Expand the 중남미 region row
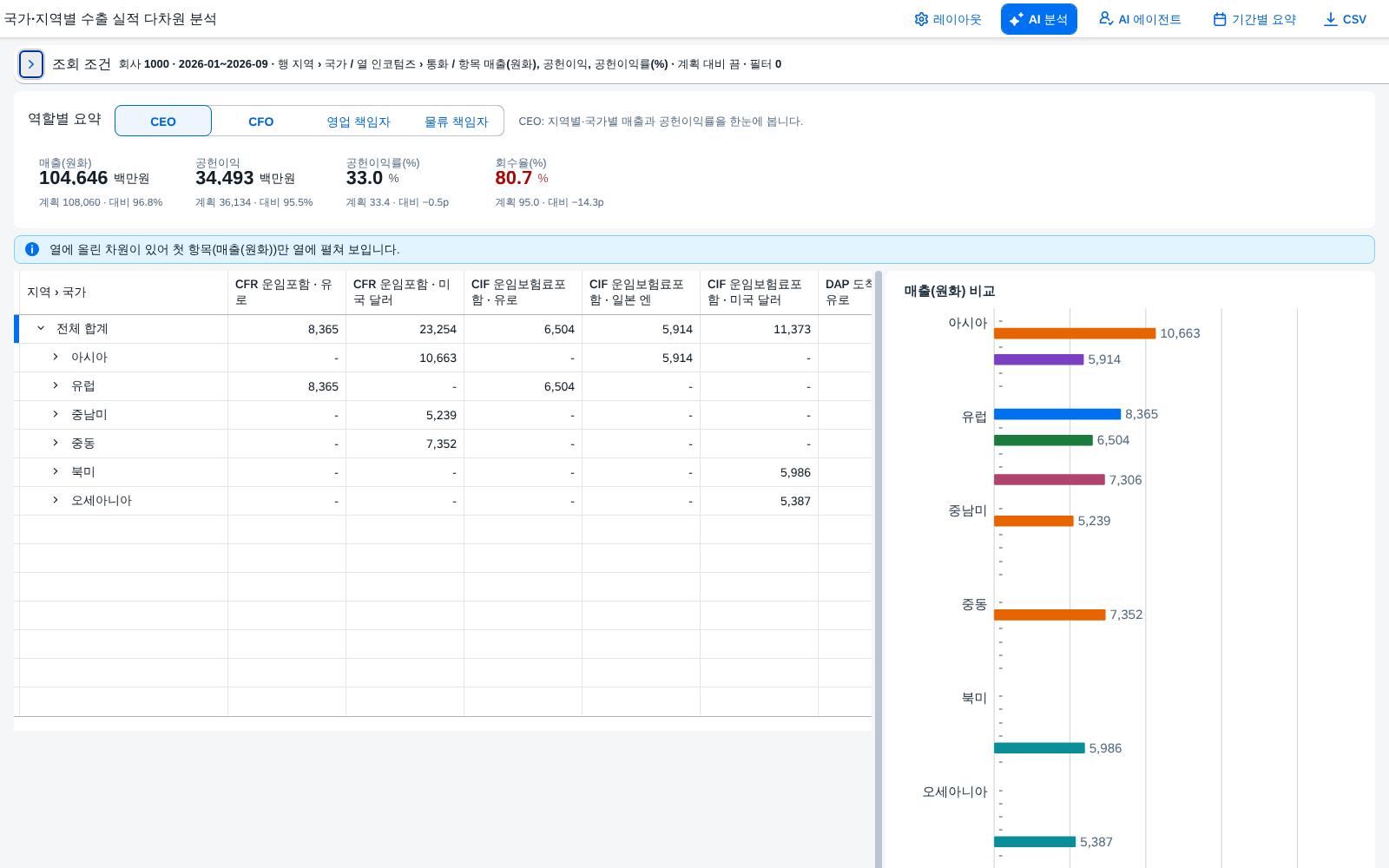Screen dimensions: 1389x868 point(56,414)
